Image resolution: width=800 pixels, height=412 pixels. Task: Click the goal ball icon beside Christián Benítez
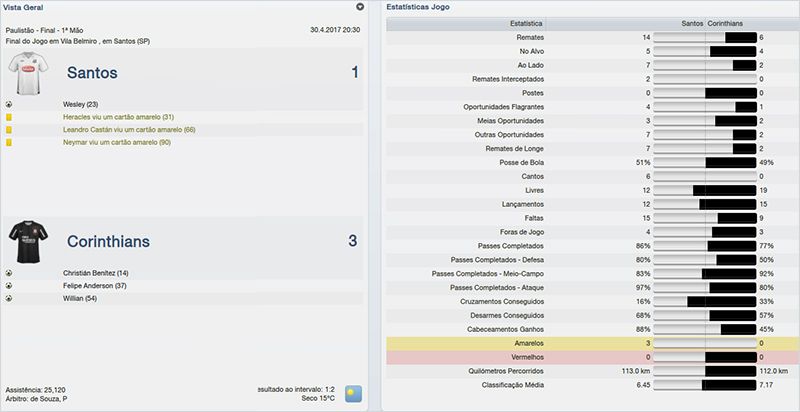tap(9, 273)
